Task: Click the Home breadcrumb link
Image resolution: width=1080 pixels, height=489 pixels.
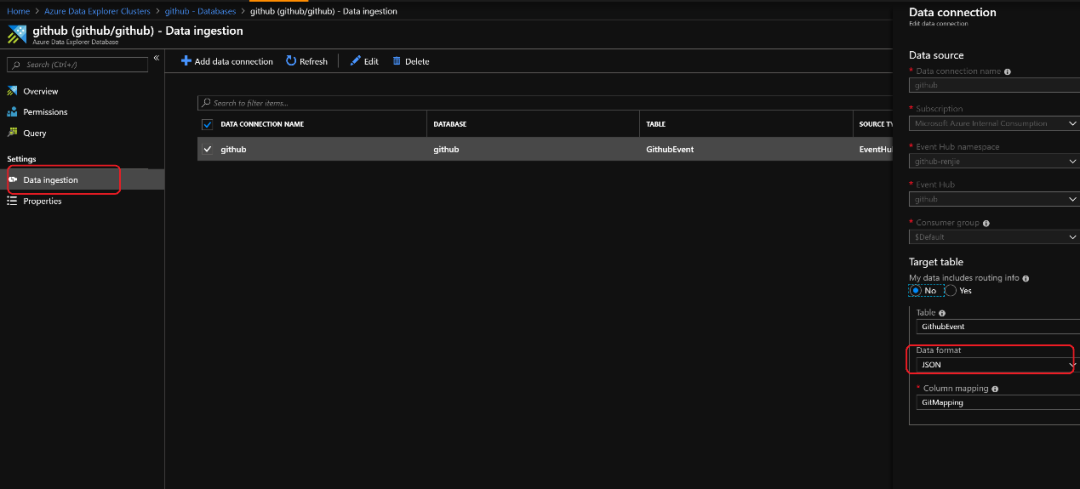Action: tap(18, 11)
